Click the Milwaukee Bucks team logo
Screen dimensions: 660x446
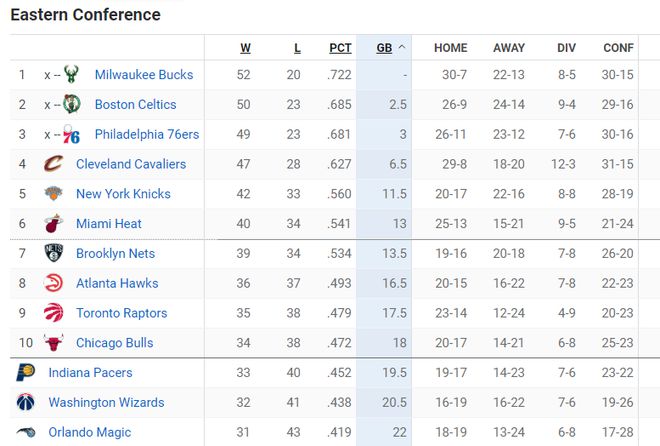(71, 74)
